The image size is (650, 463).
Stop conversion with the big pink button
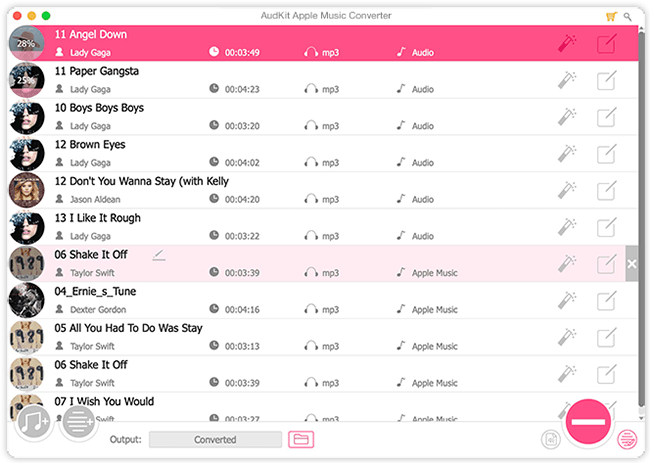588,422
